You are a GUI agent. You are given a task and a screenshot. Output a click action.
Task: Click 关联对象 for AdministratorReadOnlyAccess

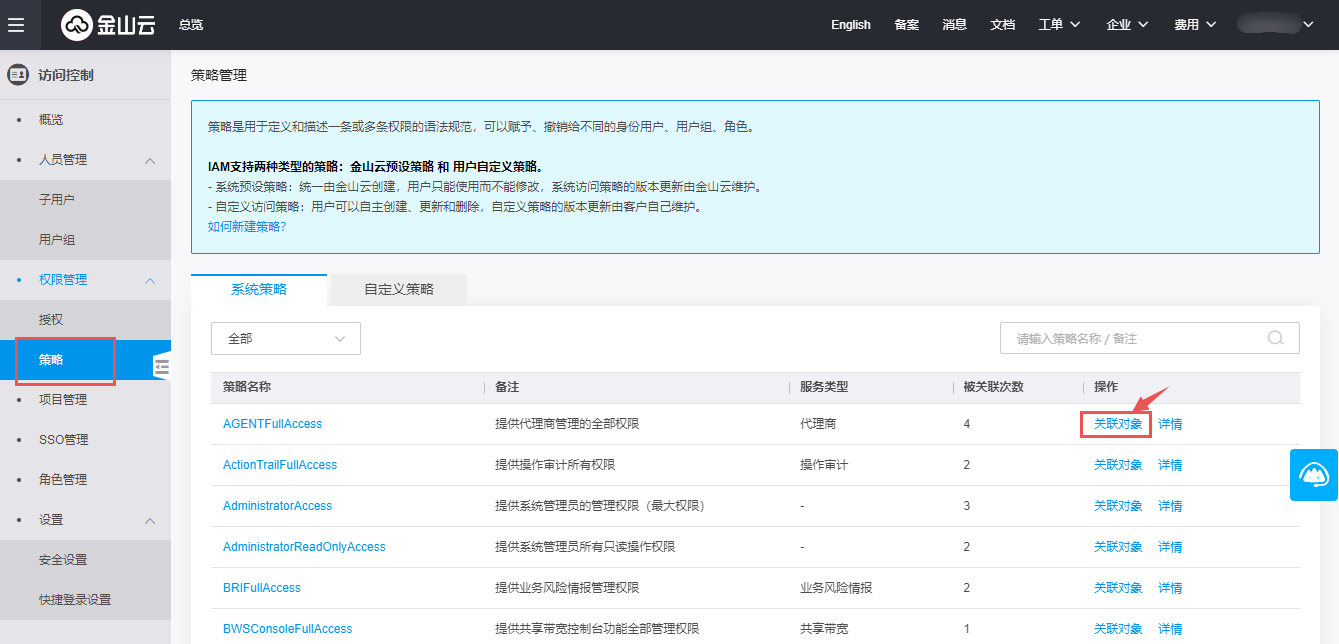coord(1118,547)
